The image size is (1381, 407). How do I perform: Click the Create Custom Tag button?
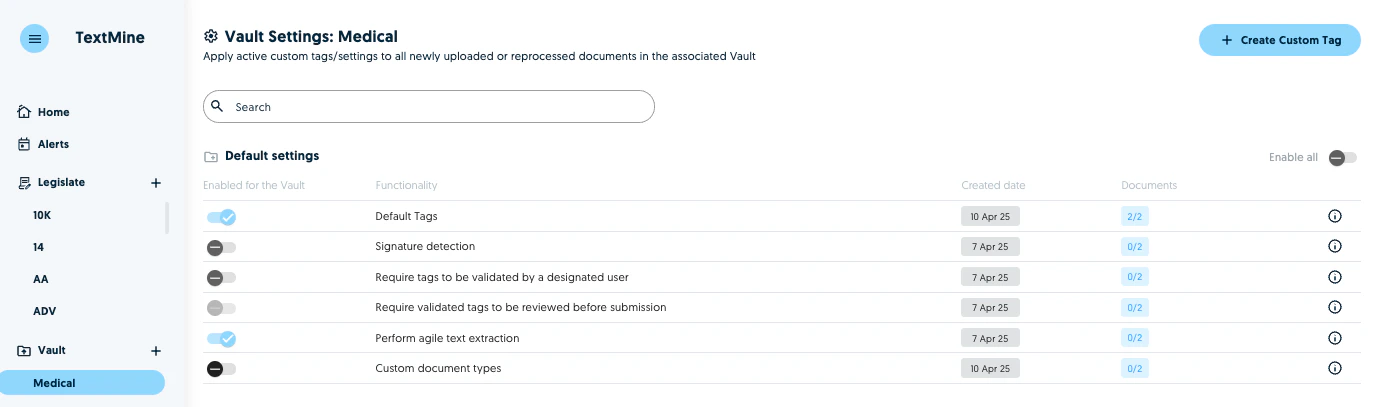1280,40
